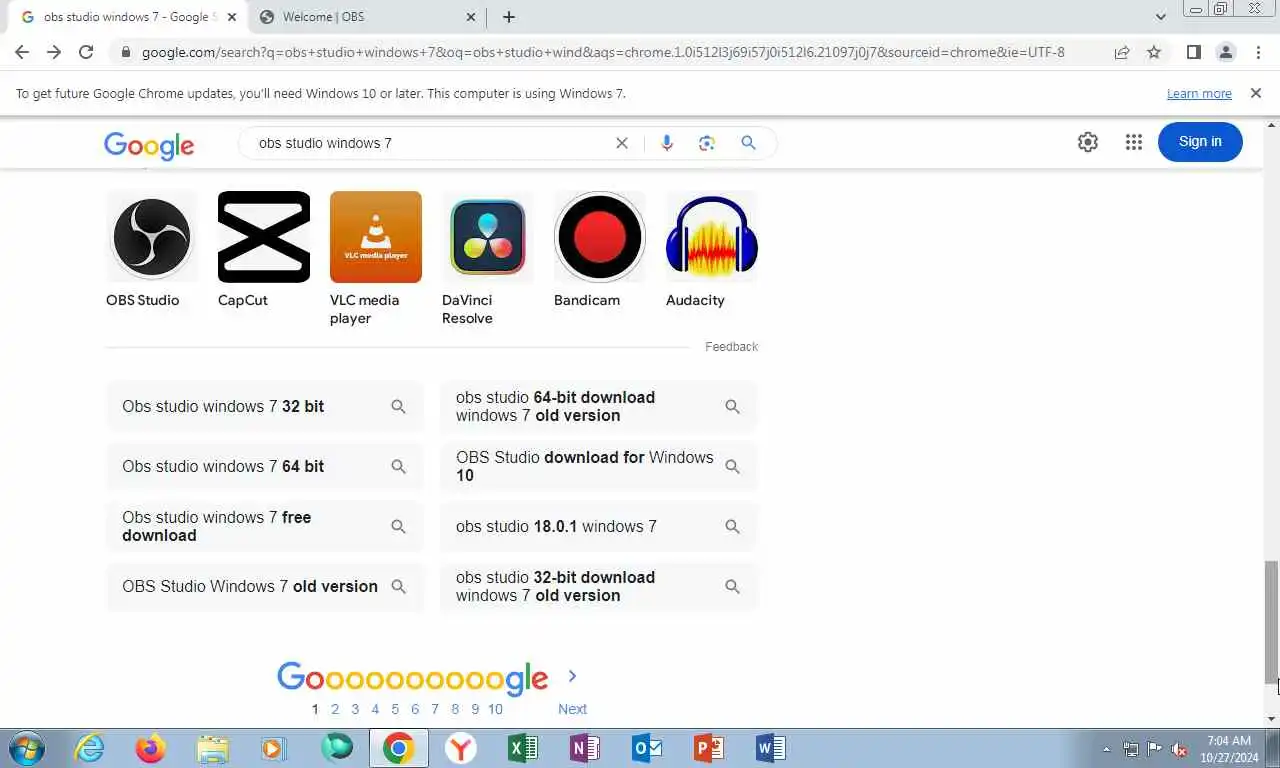Click the Chrome address bar URL

603,52
